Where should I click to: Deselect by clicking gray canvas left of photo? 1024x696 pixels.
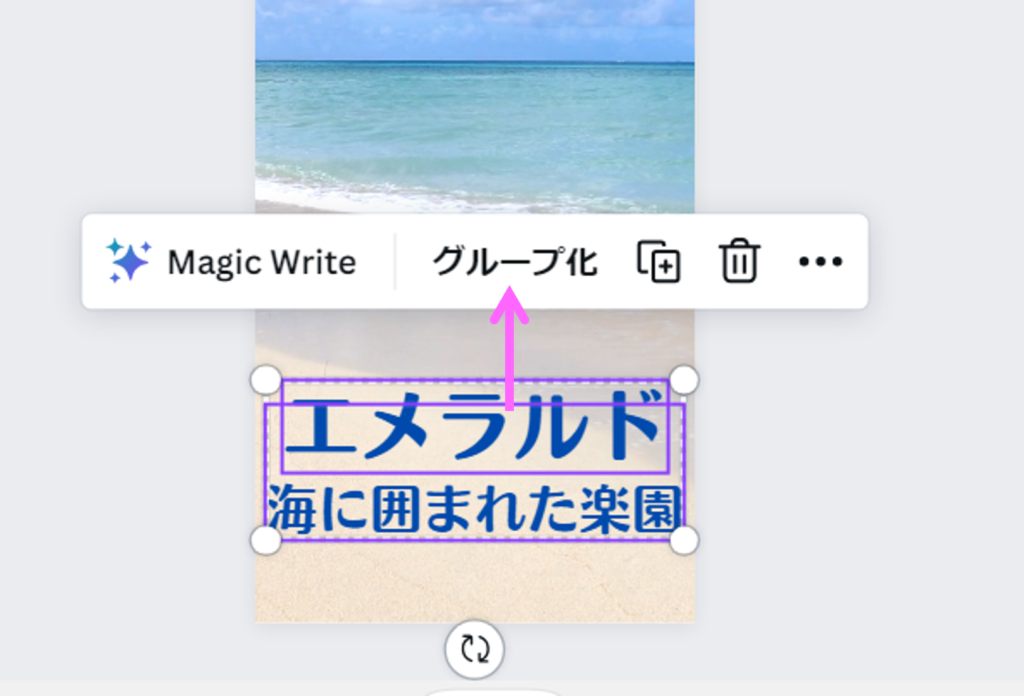[120, 450]
